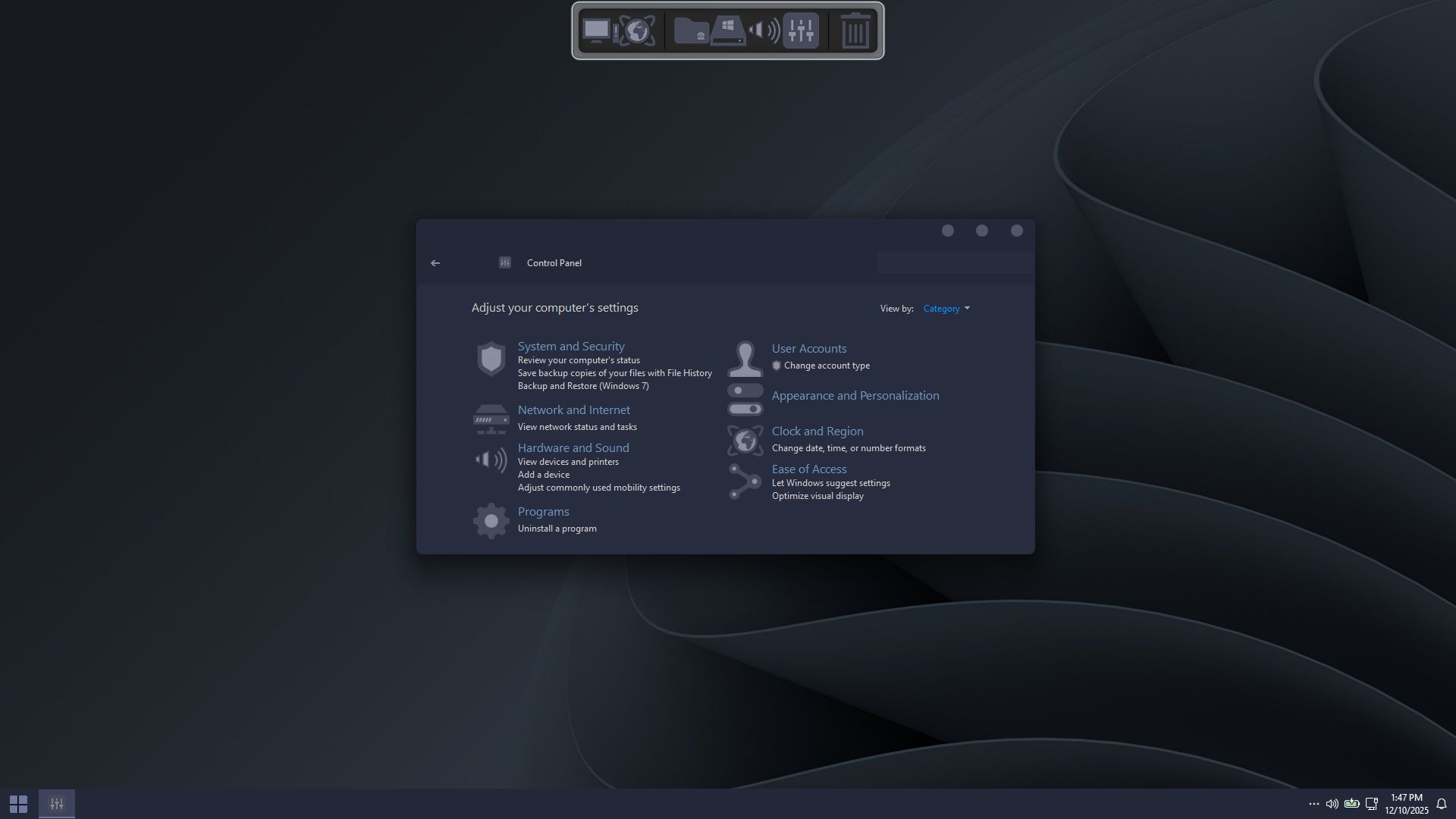The width and height of the screenshot is (1456, 819).
Task: Open Hardware and Sound category
Action: click(573, 448)
